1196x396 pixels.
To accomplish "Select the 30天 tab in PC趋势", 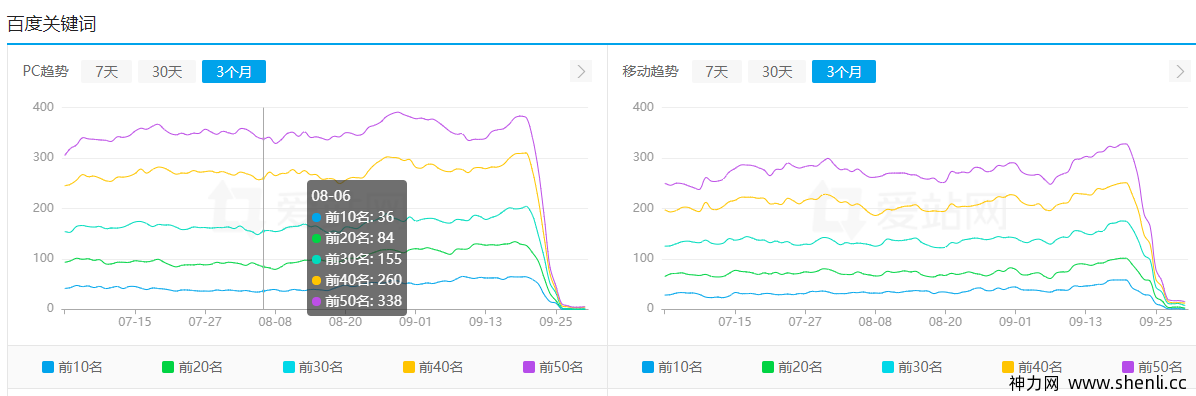I will [x=167, y=72].
